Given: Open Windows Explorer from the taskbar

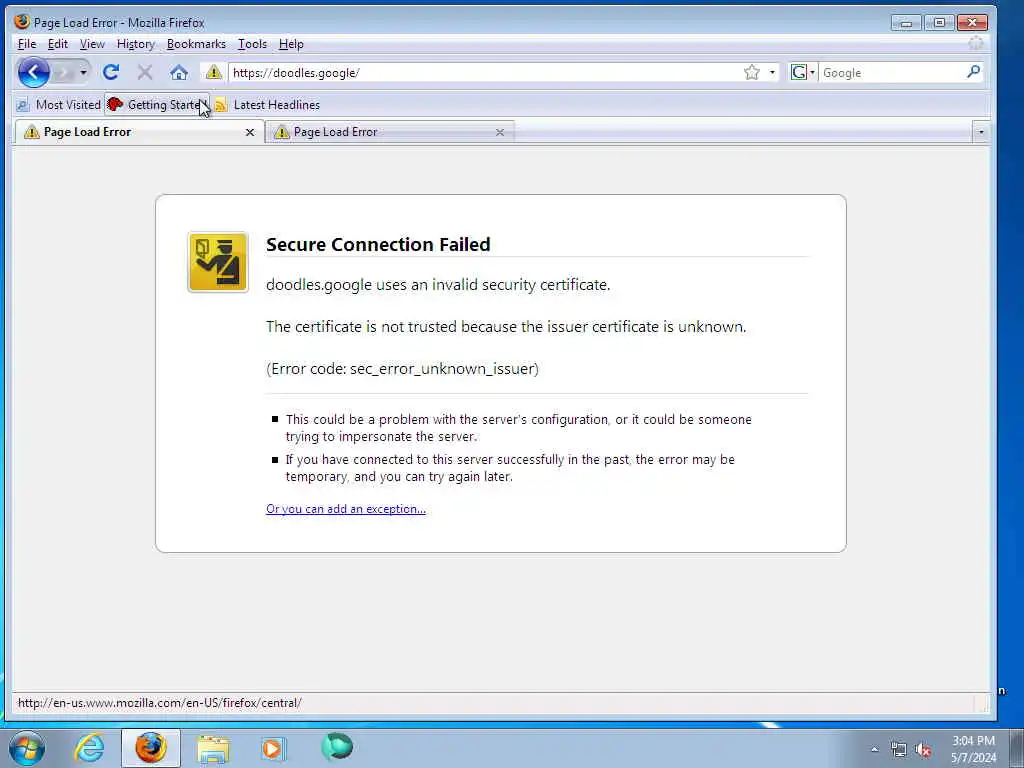Looking at the screenshot, I should tap(213, 748).
